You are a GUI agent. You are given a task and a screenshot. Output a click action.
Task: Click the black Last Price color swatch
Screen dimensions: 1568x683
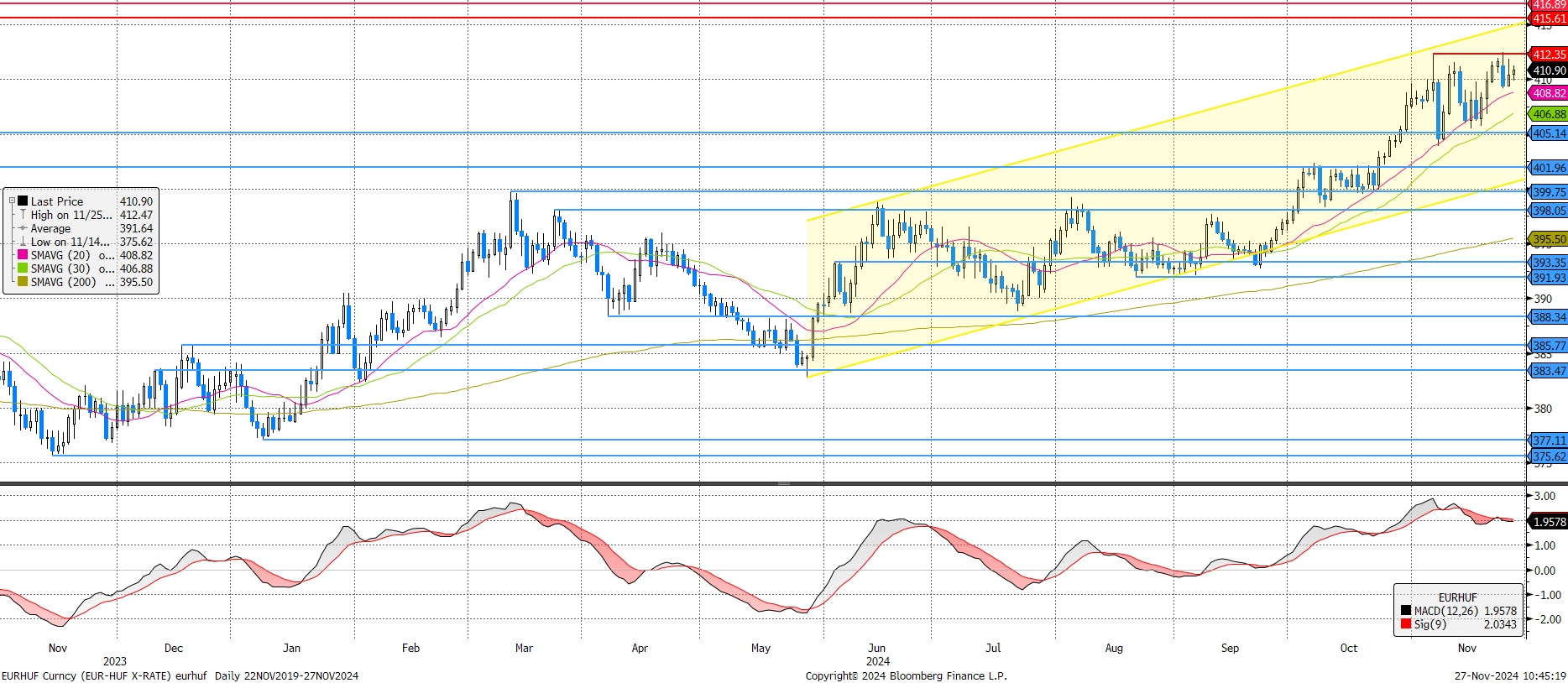point(23,201)
